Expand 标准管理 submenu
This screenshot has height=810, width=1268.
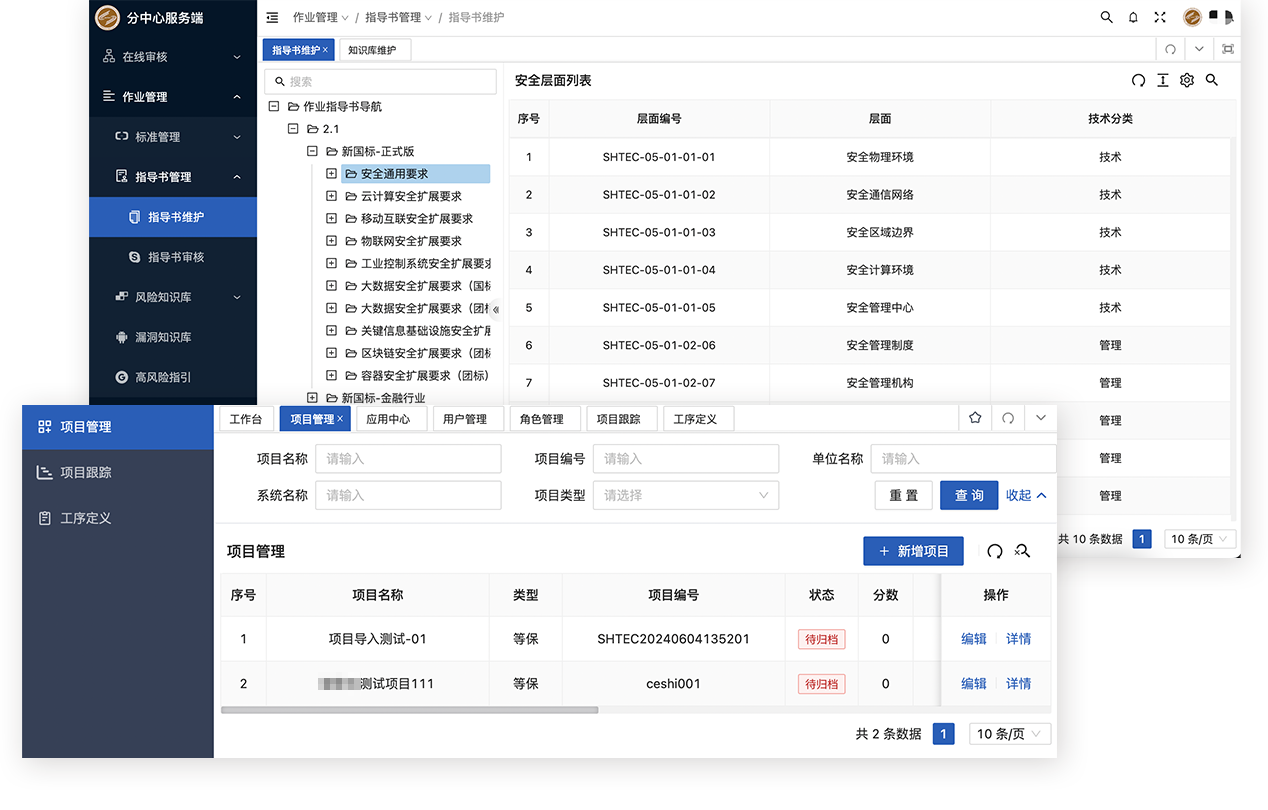point(173,137)
